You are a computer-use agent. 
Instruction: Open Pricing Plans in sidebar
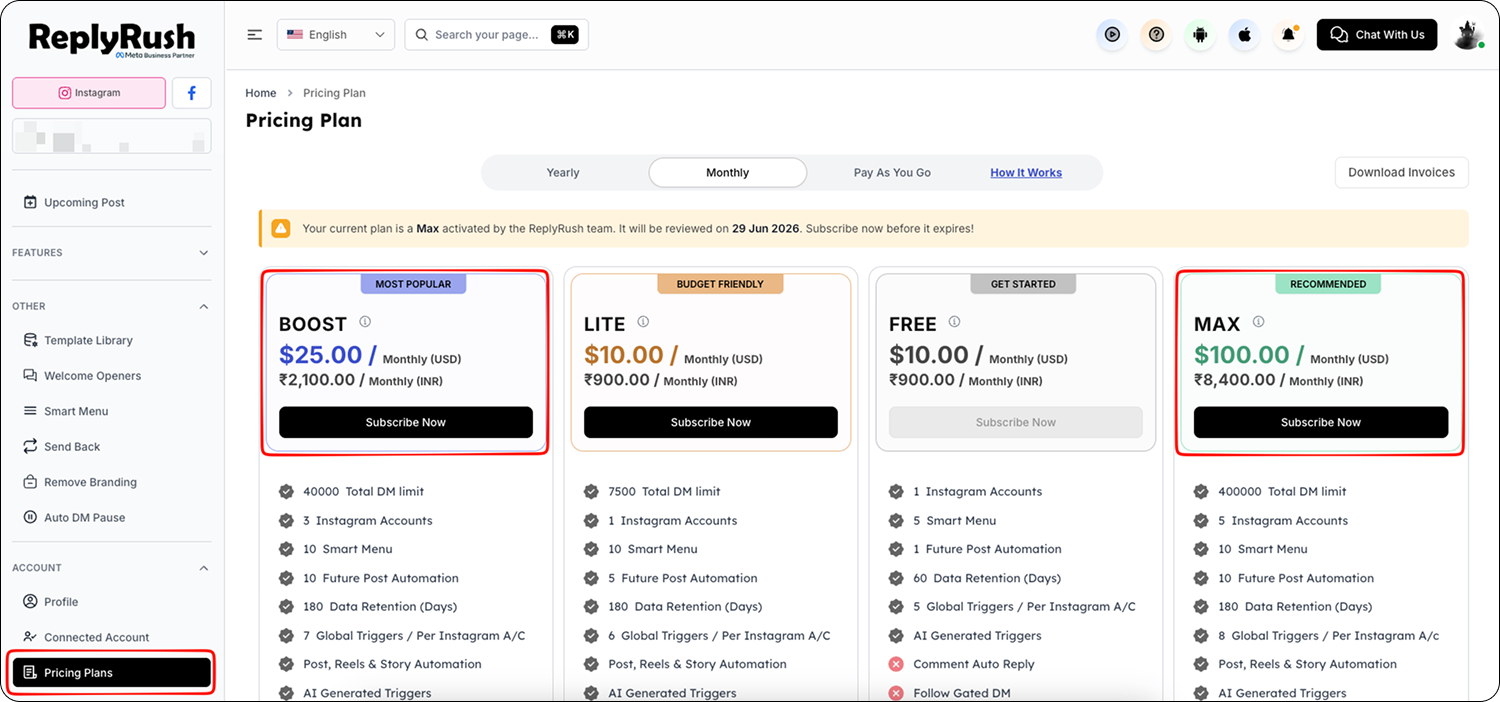click(x=112, y=673)
